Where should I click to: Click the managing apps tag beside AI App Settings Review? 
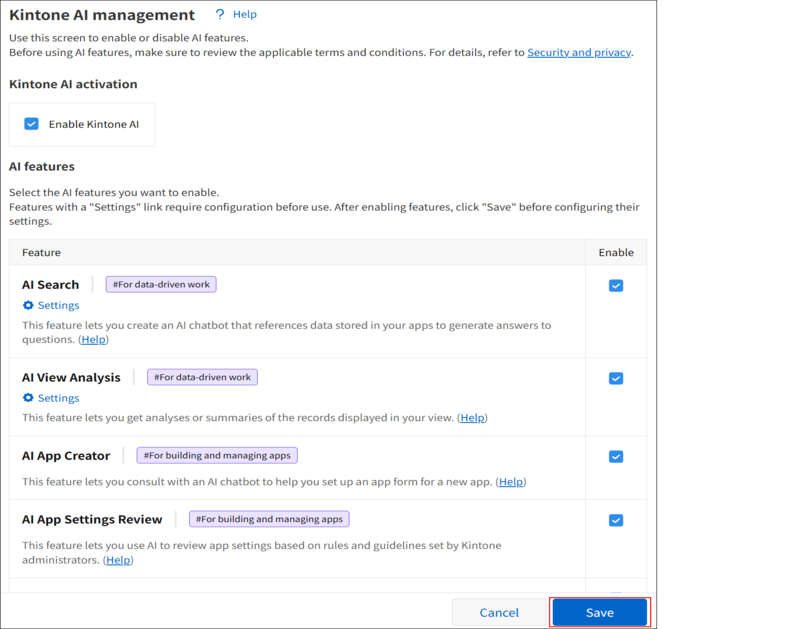pos(269,519)
